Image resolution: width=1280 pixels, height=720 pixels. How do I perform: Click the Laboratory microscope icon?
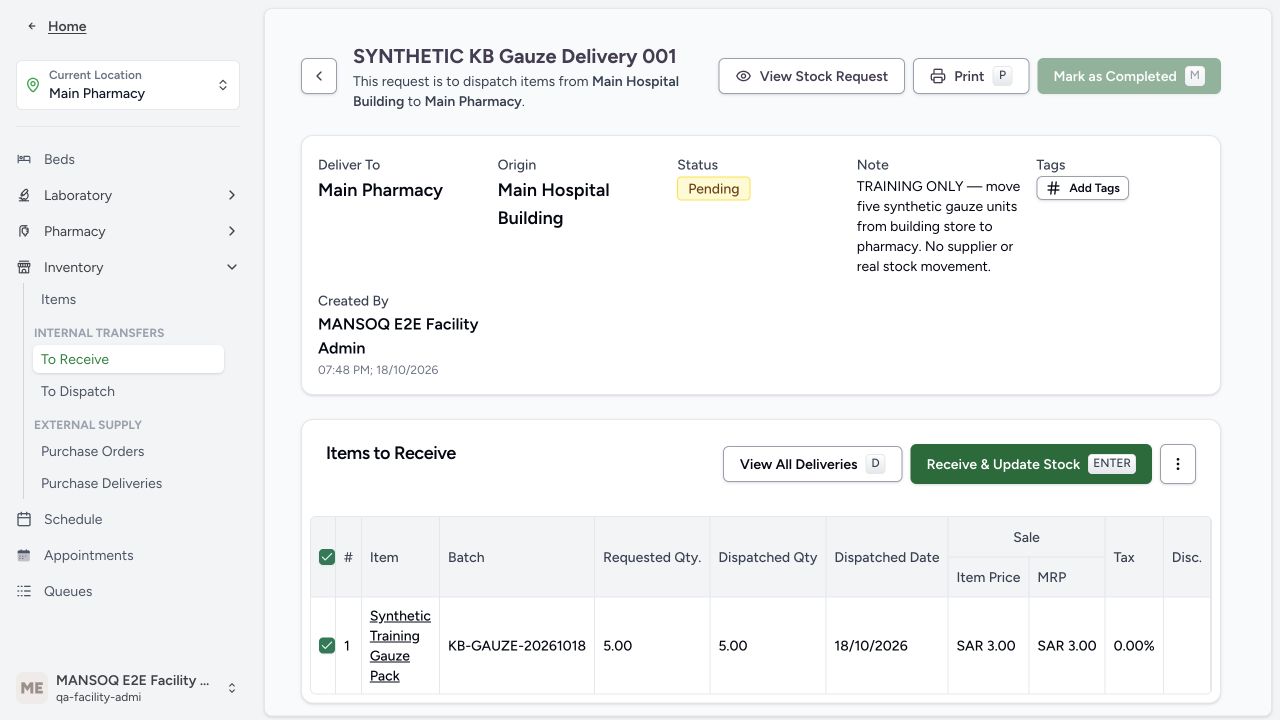24,195
